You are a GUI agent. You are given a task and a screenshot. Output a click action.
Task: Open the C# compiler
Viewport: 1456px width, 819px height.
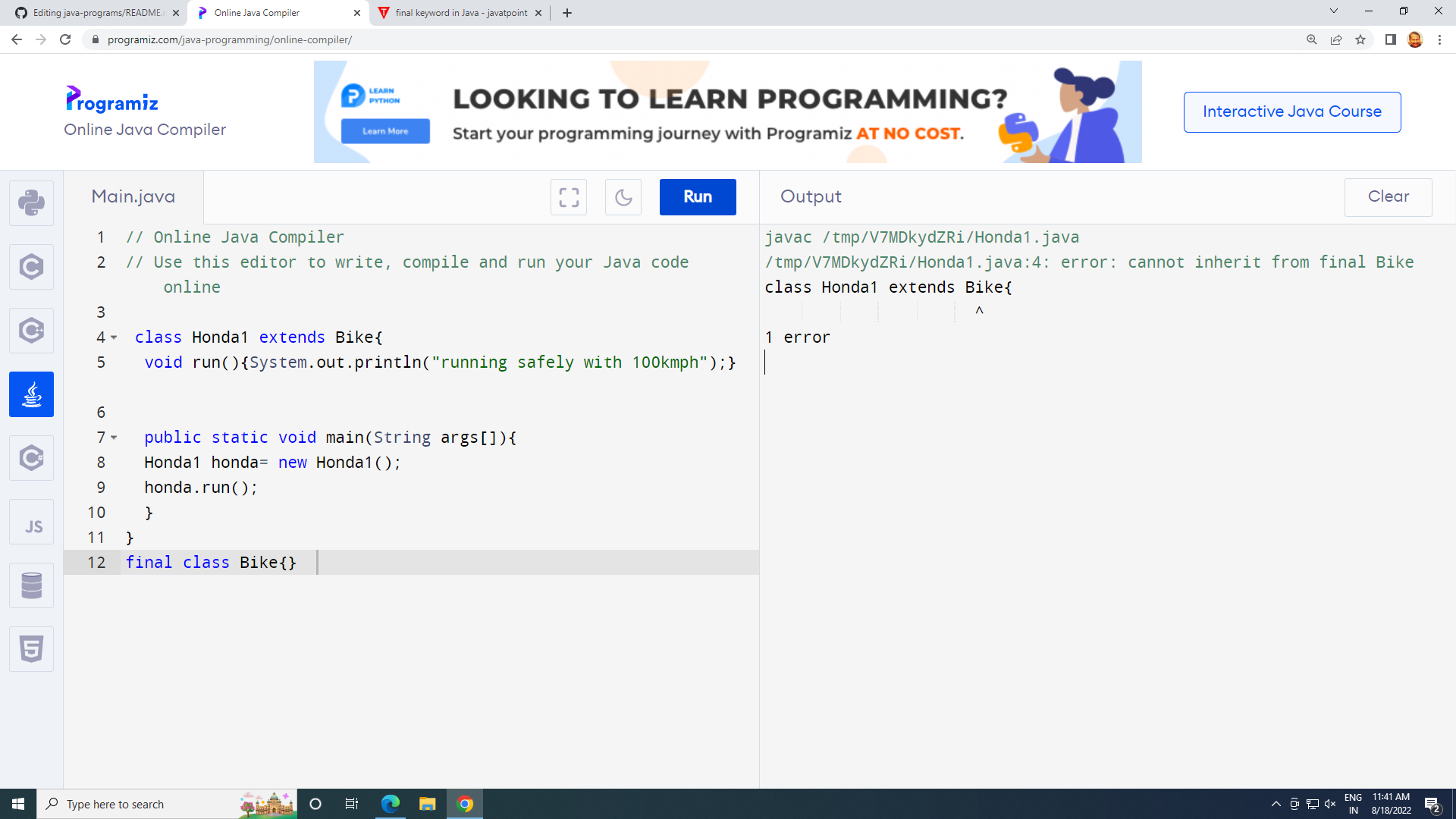click(31, 457)
